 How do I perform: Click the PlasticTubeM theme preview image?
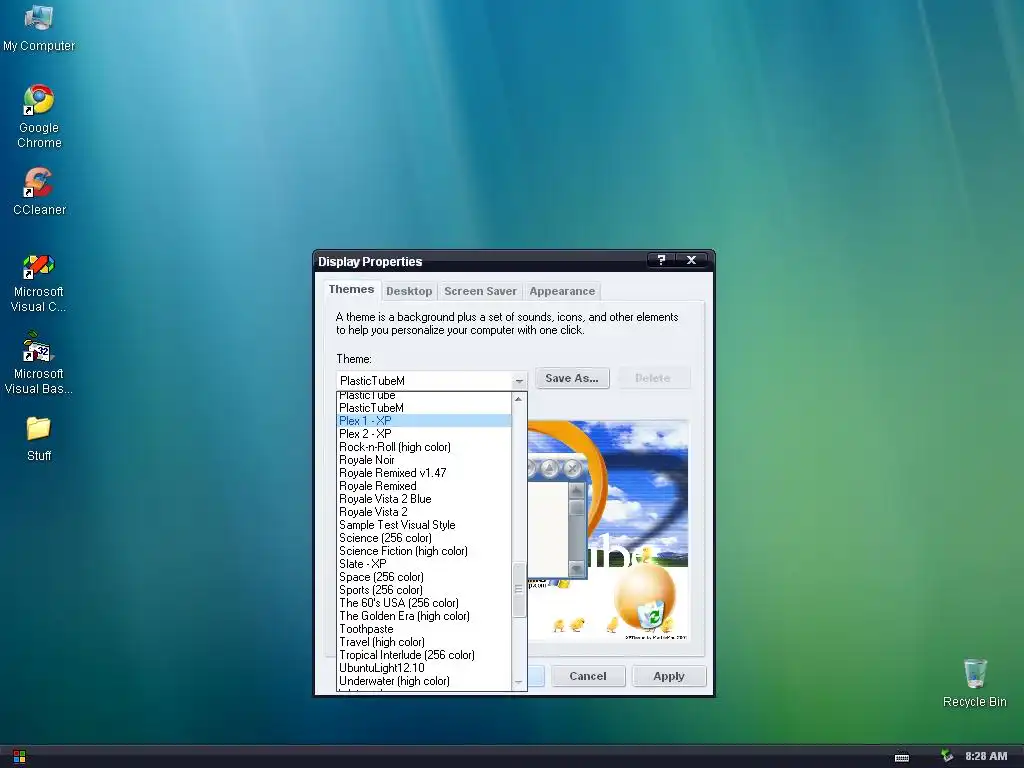point(607,531)
